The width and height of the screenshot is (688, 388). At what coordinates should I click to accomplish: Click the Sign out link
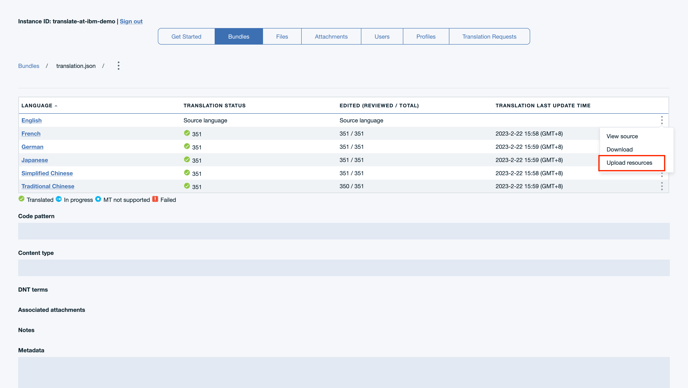click(131, 22)
